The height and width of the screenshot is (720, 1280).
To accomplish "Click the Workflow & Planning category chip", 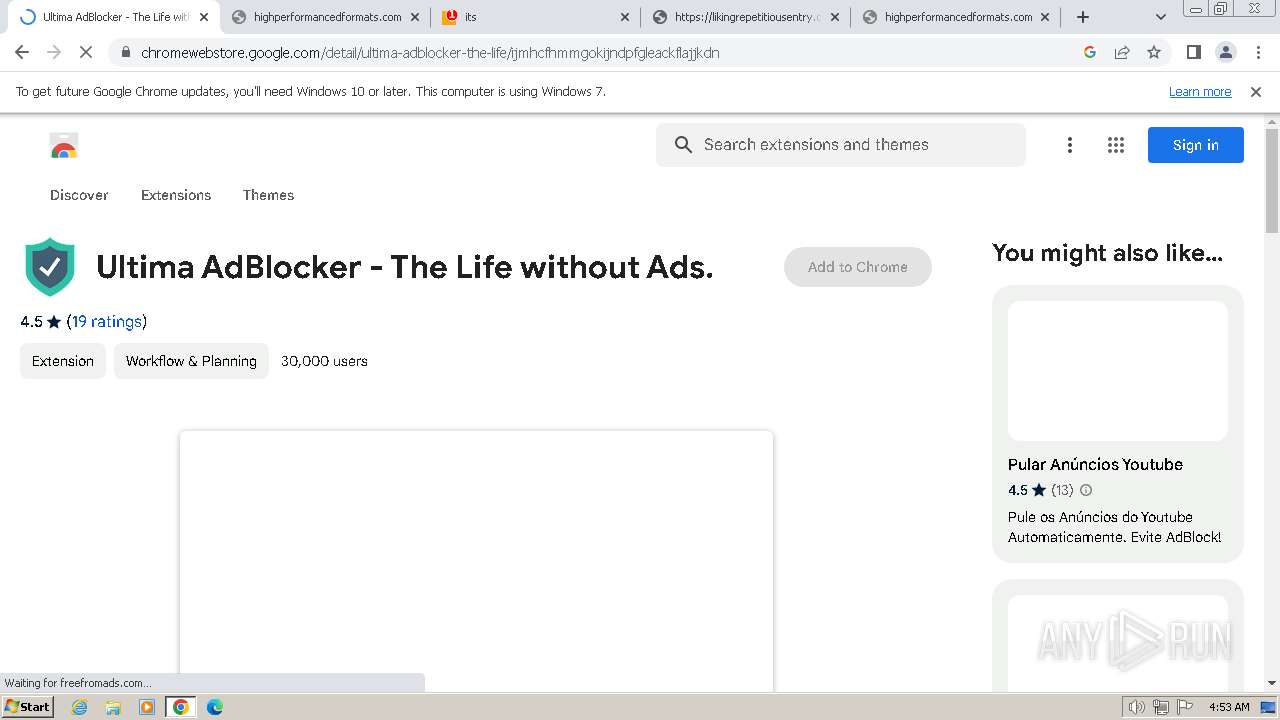I will [191, 361].
